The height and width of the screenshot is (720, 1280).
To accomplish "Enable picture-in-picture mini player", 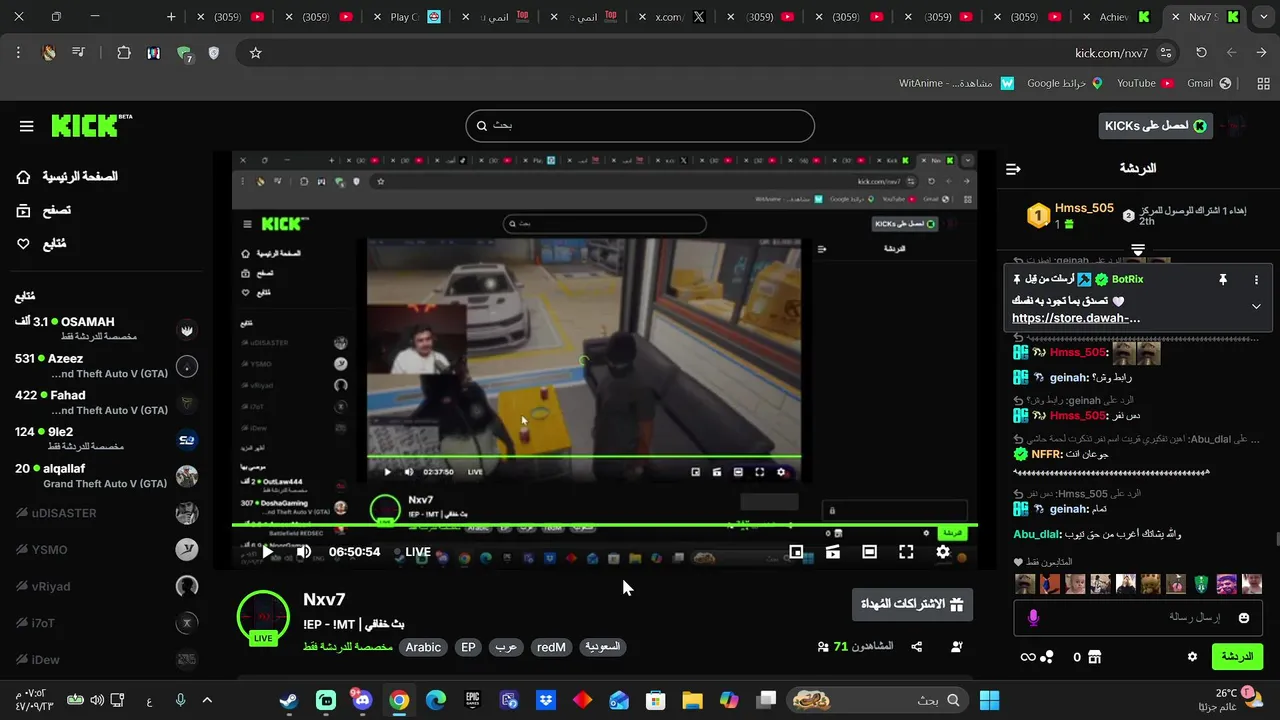I will pos(796,552).
